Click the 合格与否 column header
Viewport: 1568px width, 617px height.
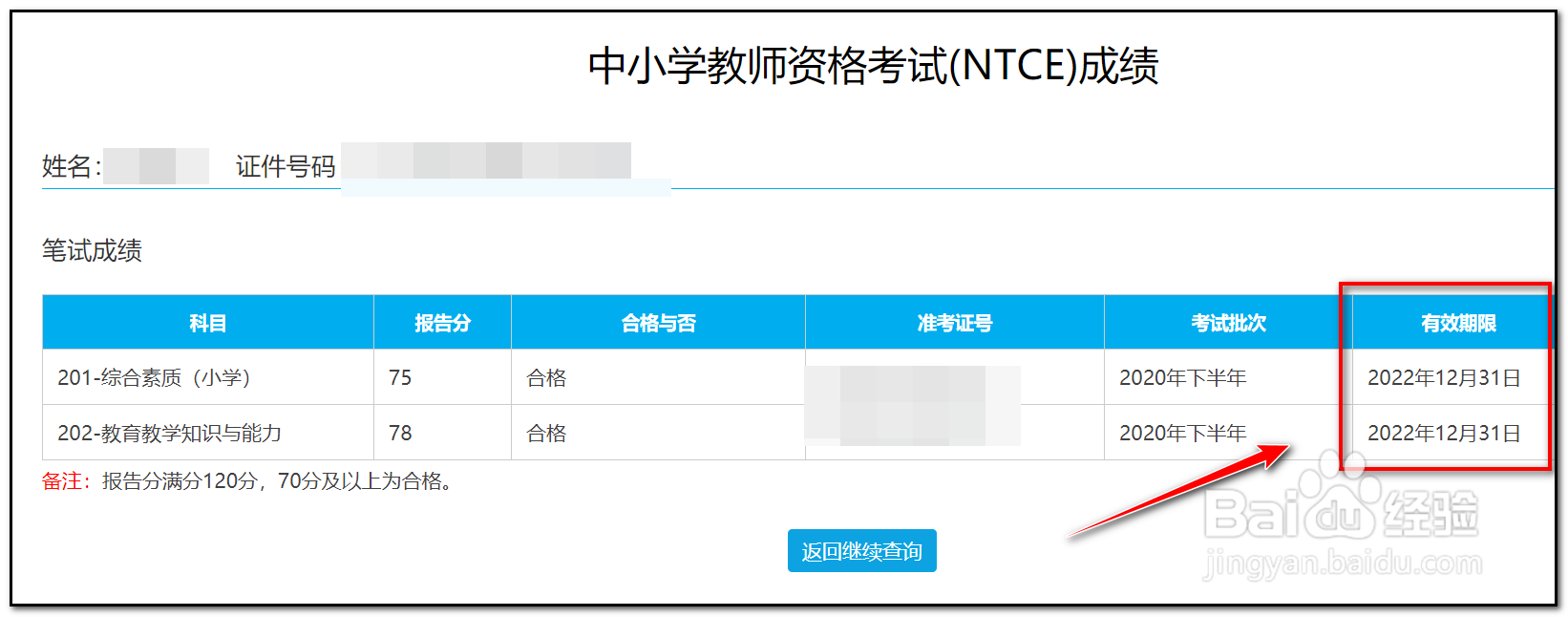659,323
